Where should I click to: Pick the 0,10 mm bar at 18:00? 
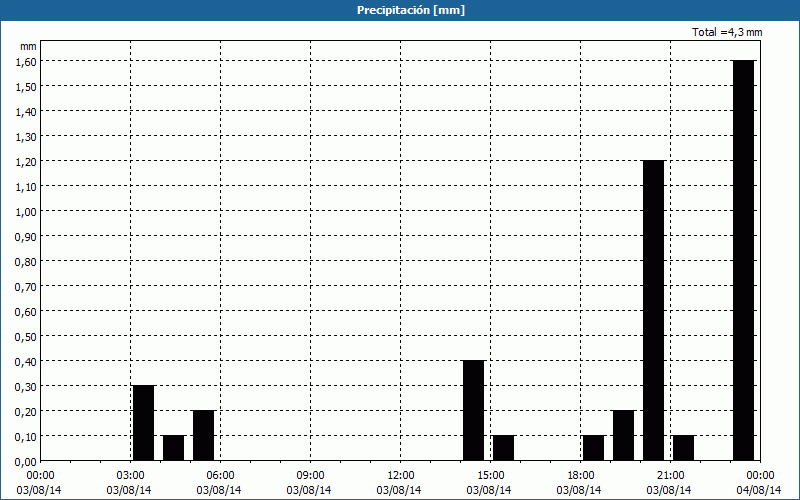tap(593, 448)
